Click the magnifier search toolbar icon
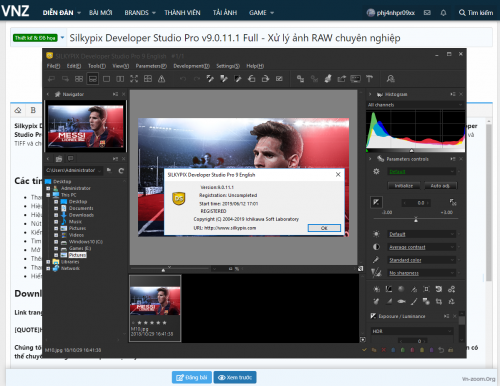 390,79
